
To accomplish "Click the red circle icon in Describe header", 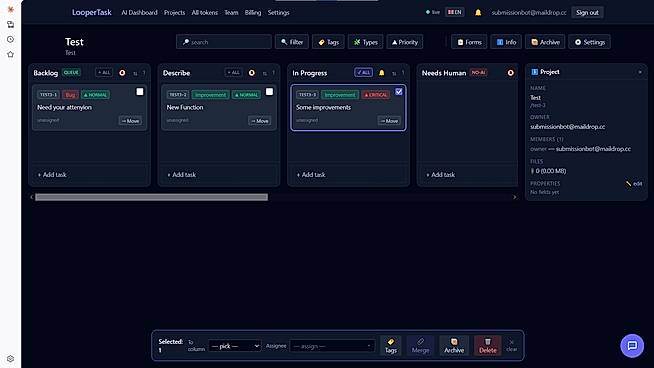I will point(252,73).
